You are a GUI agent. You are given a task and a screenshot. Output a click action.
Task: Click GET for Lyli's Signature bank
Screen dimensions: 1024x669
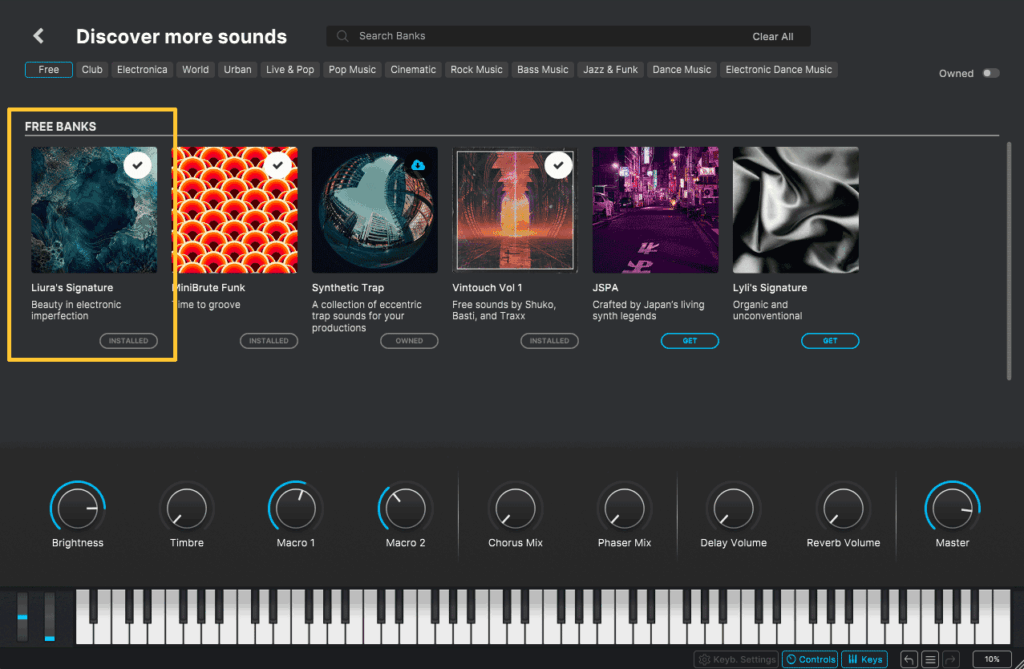830,340
